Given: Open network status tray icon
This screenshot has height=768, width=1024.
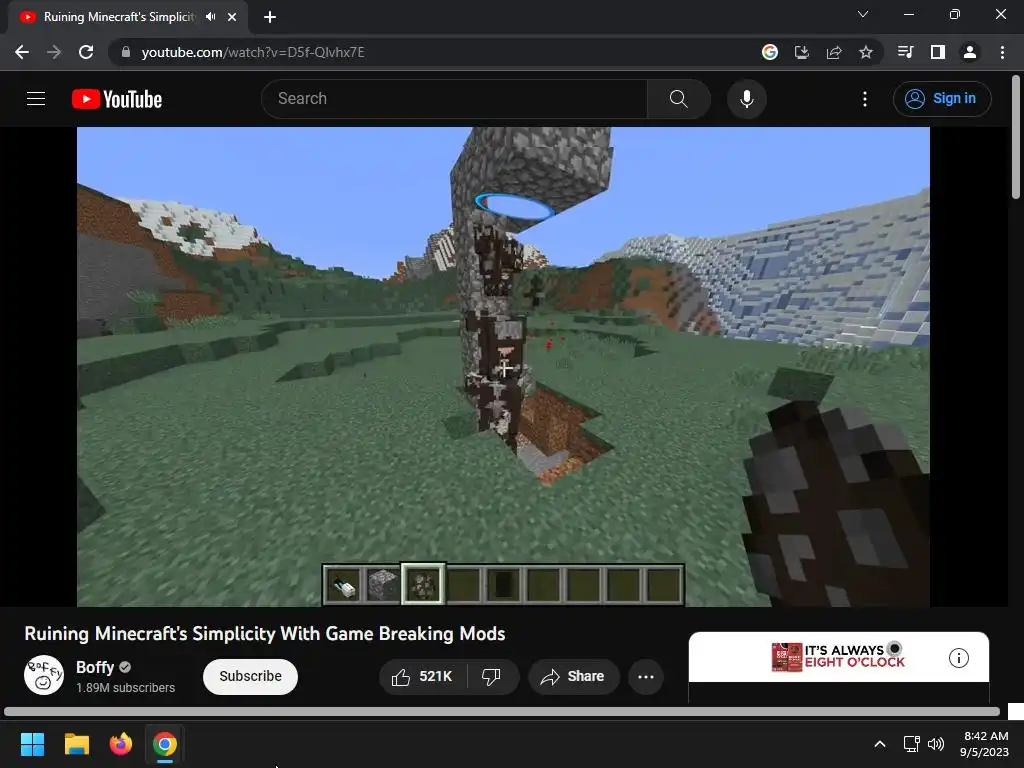Looking at the screenshot, I should point(911,744).
